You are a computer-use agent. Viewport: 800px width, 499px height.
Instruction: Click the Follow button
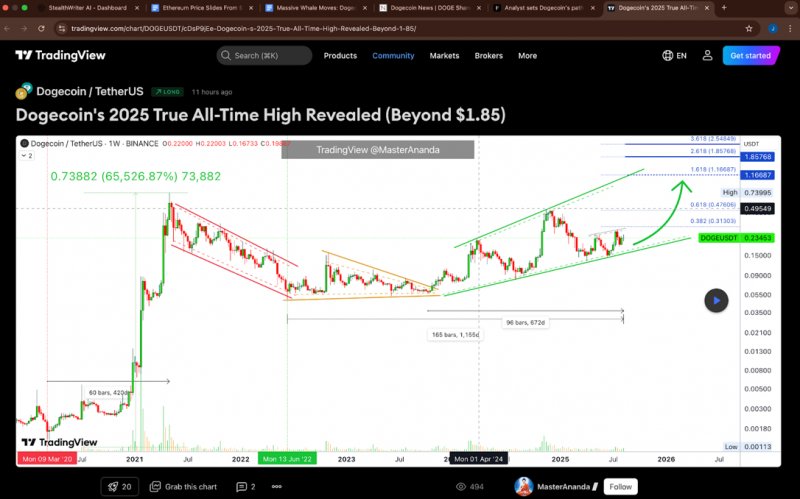[620, 486]
